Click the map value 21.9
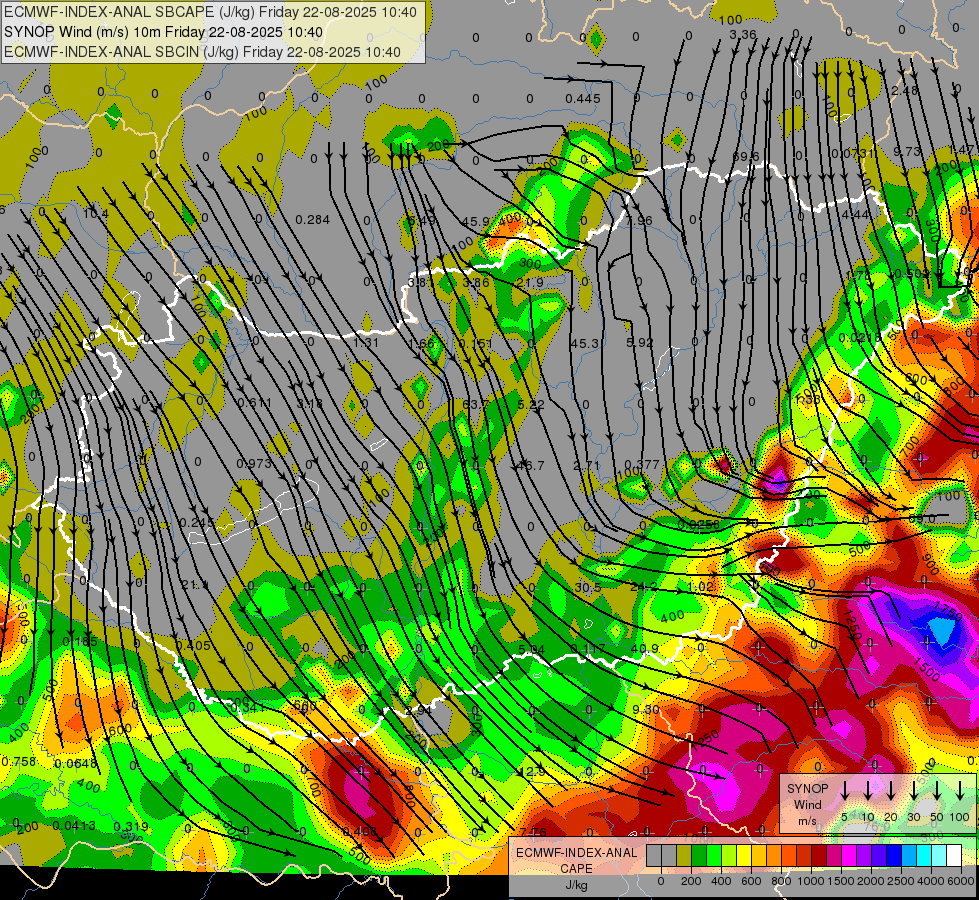The height and width of the screenshot is (900, 979). pyautogui.click(x=530, y=284)
